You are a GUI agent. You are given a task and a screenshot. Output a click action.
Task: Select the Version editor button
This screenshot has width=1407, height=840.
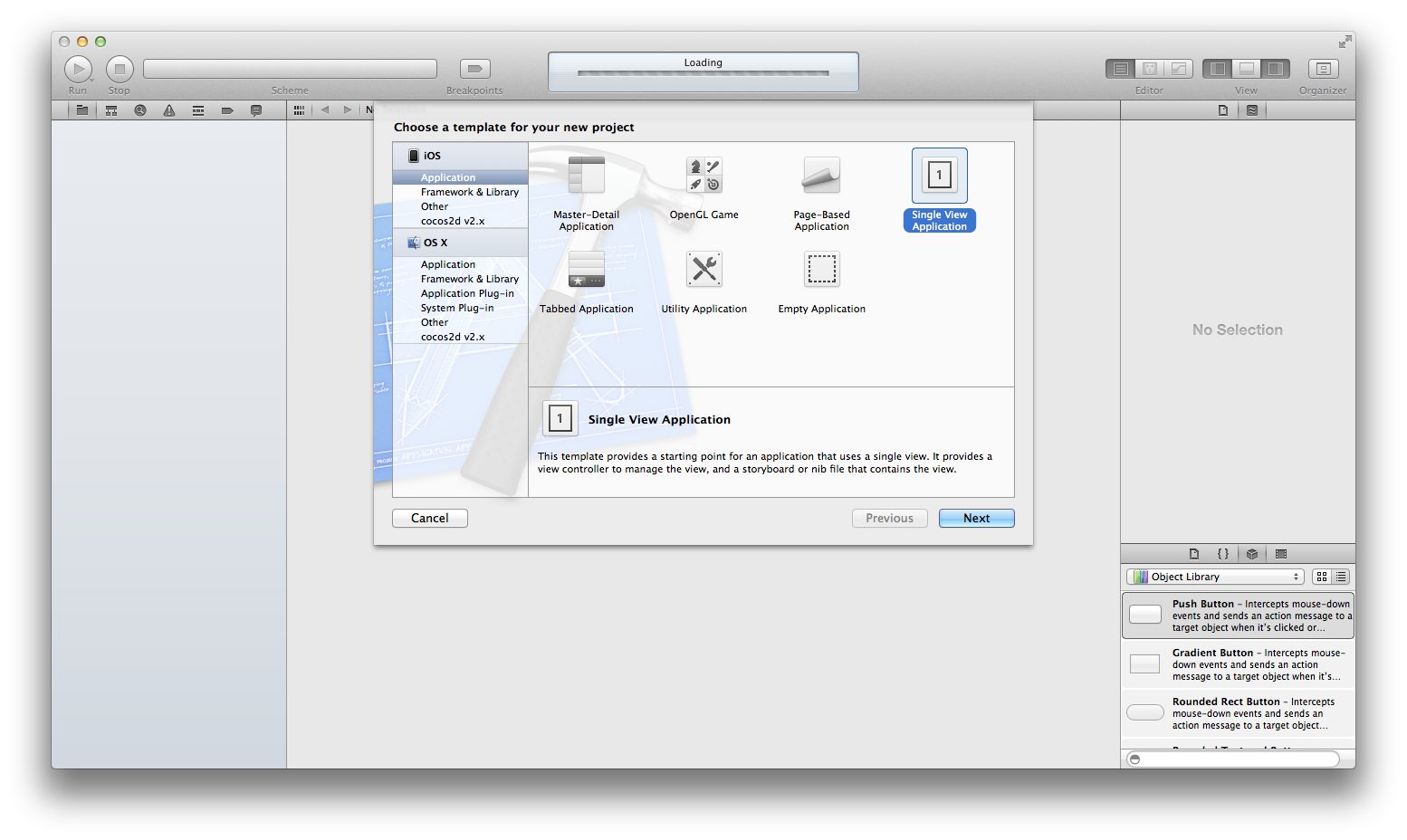tap(1179, 69)
